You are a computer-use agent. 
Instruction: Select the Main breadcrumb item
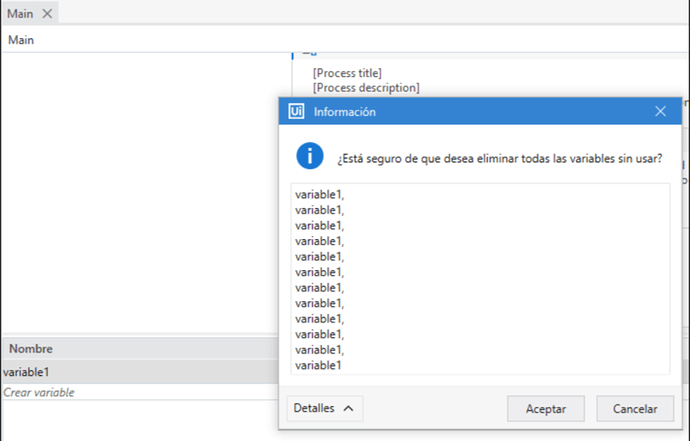coord(21,40)
